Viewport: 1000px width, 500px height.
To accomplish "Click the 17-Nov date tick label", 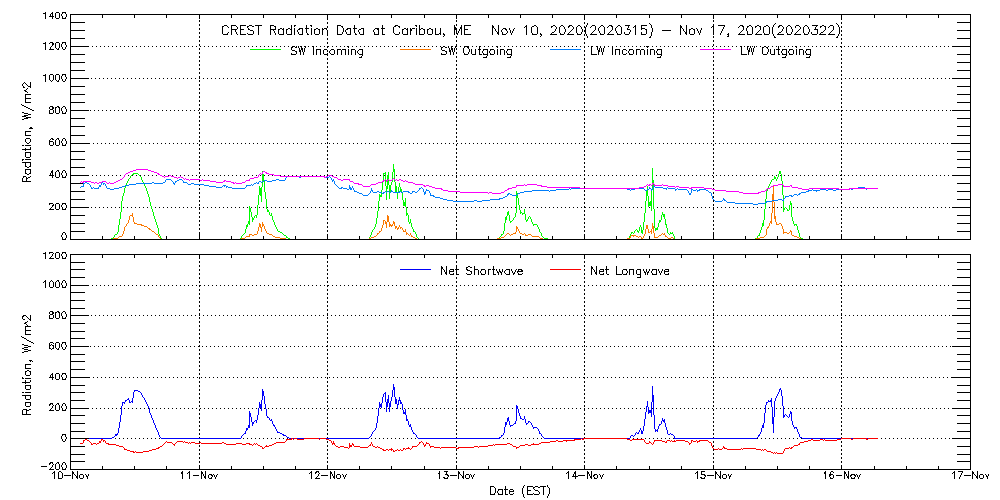I will [x=968, y=478].
